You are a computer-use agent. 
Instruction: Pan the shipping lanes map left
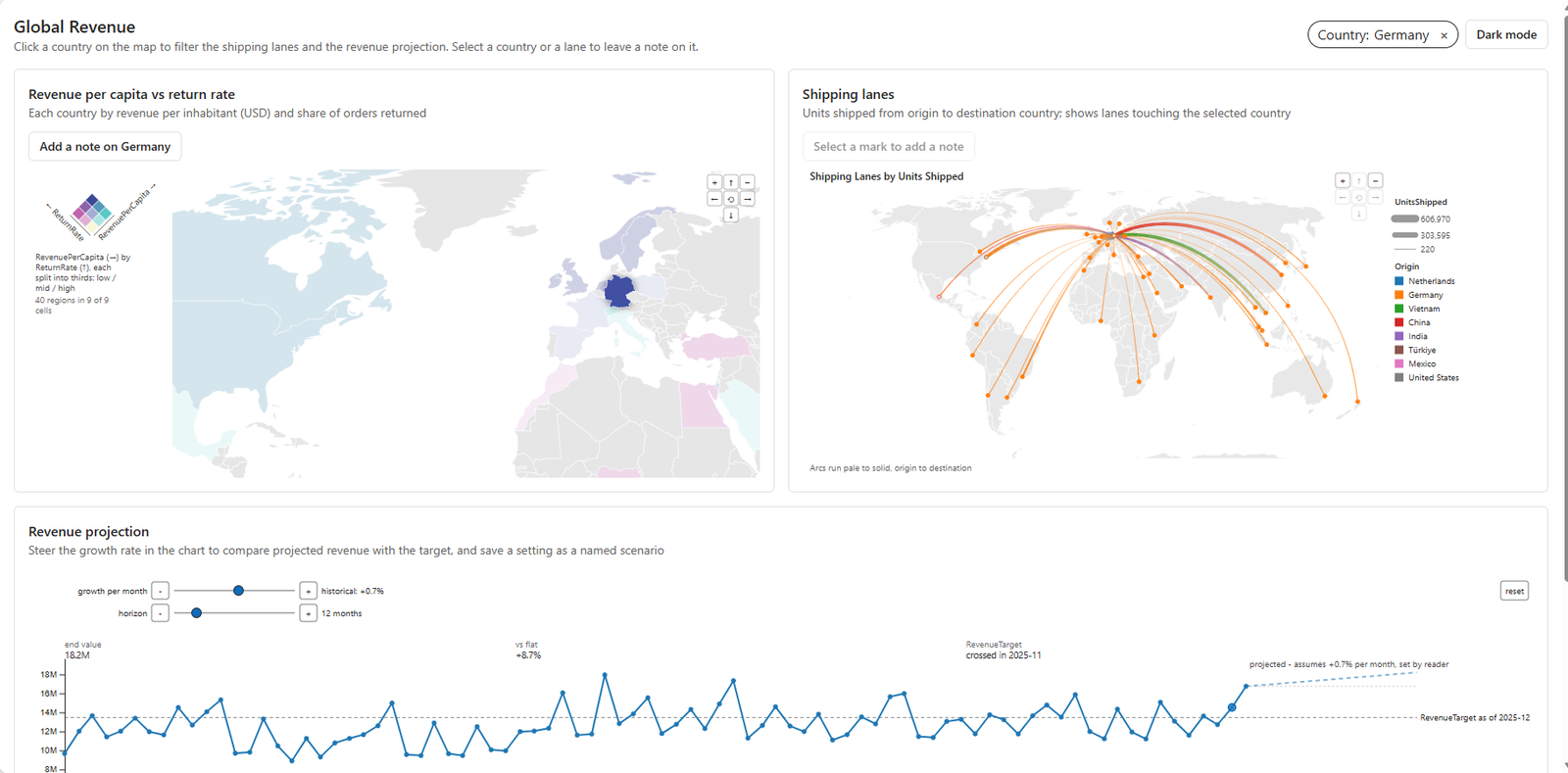point(1343,197)
